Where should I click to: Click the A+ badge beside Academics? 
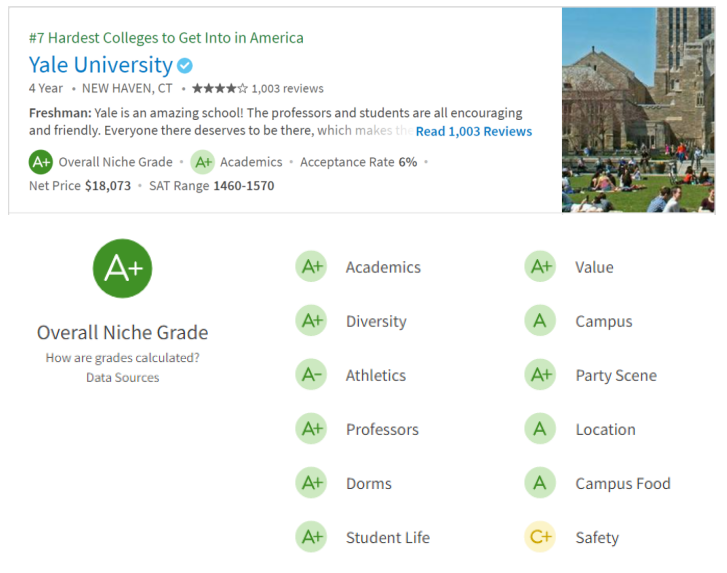[x=311, y=267]
